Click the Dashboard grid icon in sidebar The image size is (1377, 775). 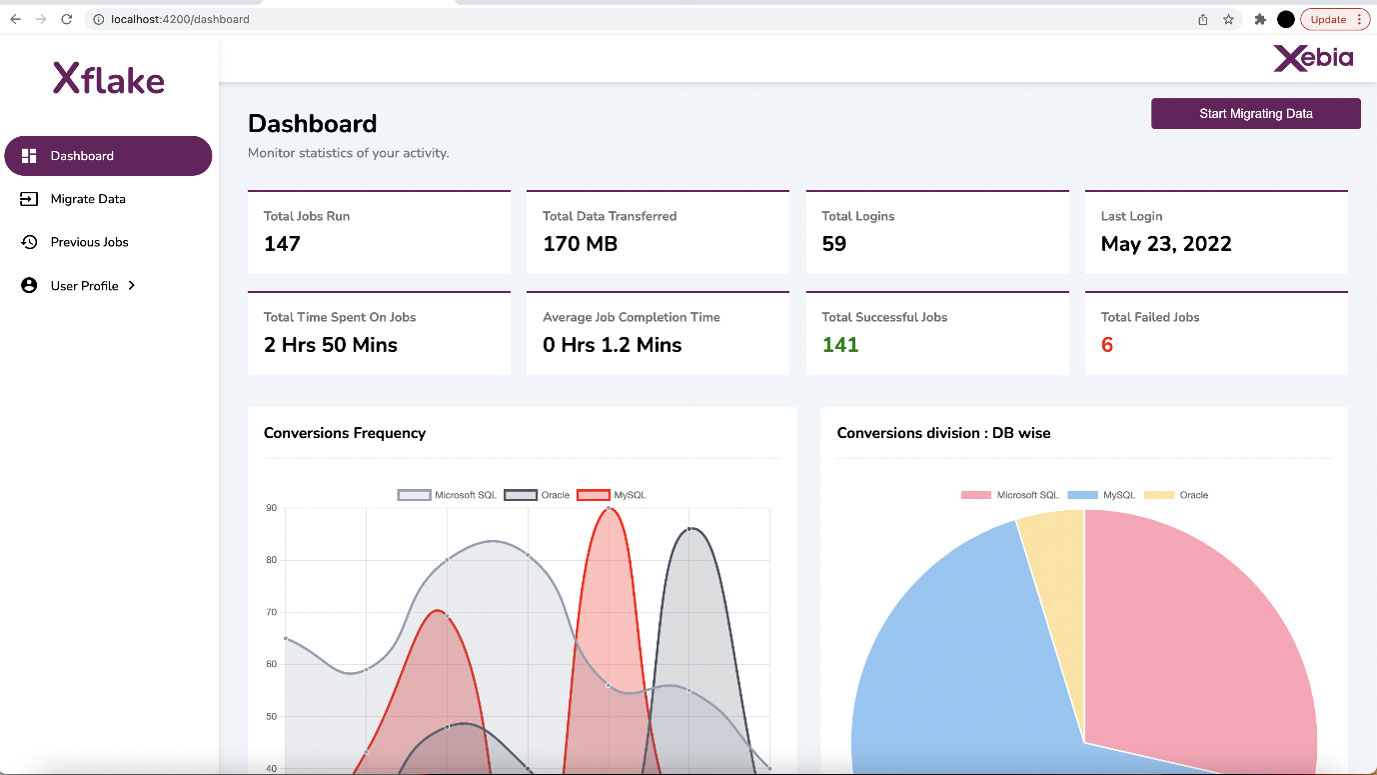click(29, 156)
